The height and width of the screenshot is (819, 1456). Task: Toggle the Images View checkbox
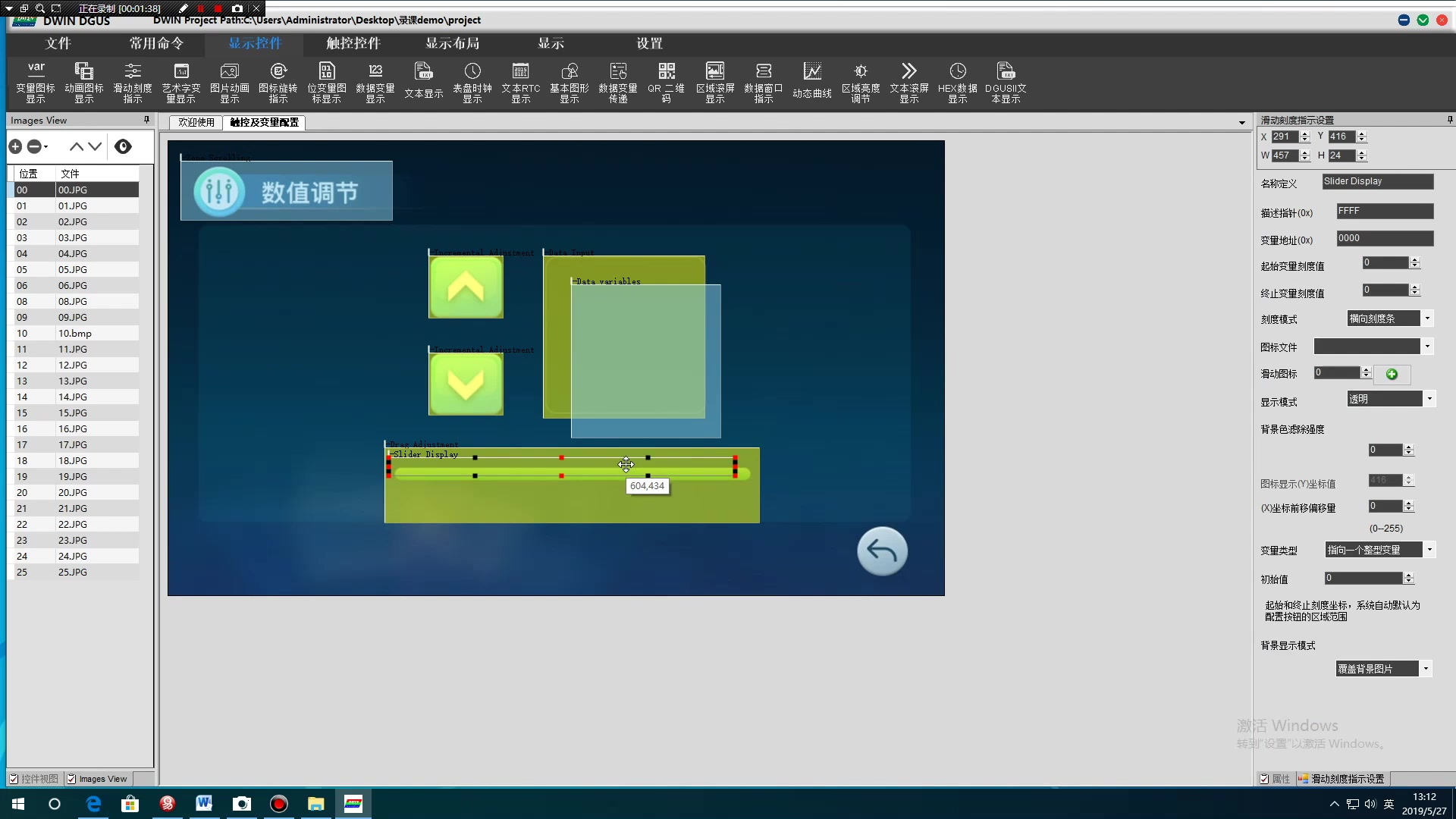coord(71,779)
